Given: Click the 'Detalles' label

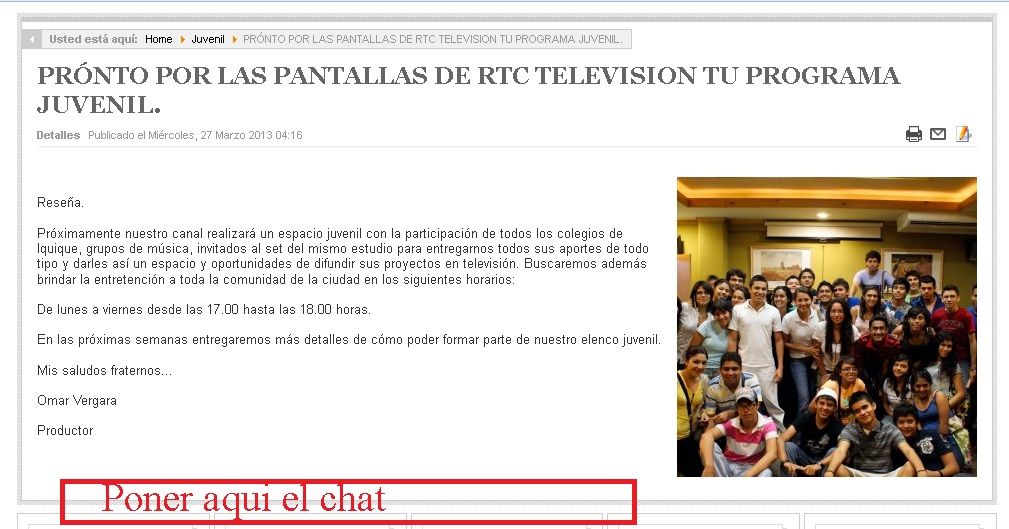Looking at the screenshot, I should 58,135.
